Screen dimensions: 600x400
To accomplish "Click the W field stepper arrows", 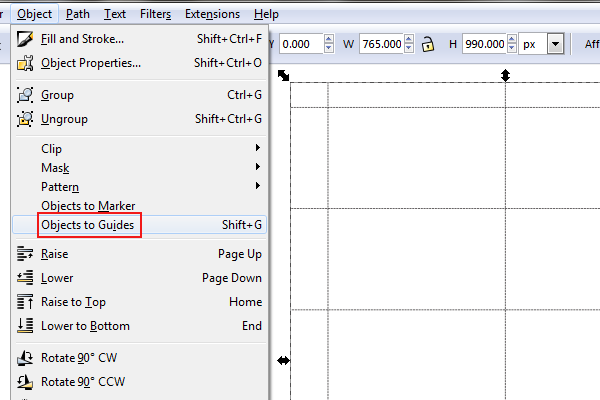I will point(409,44).
